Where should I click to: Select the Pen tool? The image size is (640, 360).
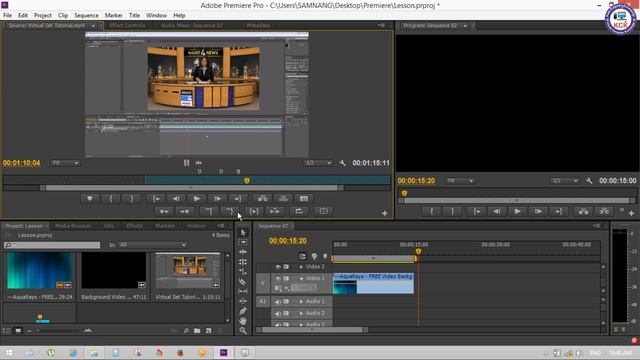pyautogui.click(x=243, y=311)
